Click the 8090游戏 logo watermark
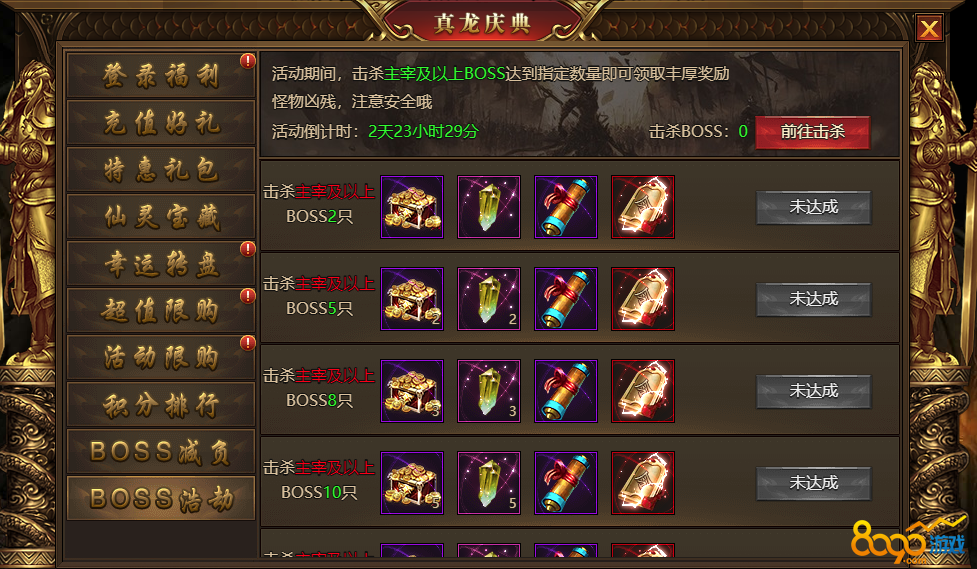977x569 pixels. click(908, 541)
